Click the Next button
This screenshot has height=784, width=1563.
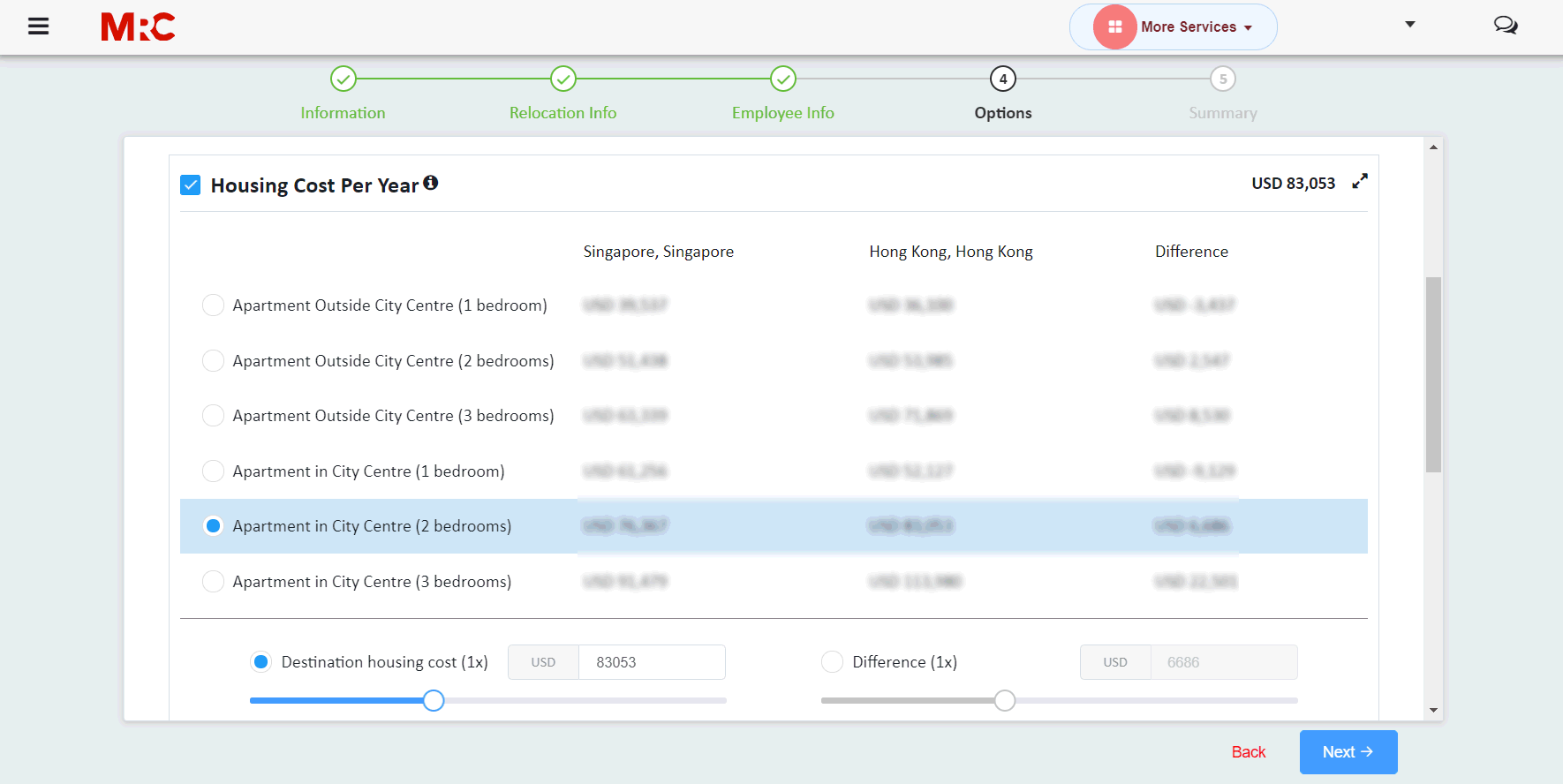[x=1348, y=752]
